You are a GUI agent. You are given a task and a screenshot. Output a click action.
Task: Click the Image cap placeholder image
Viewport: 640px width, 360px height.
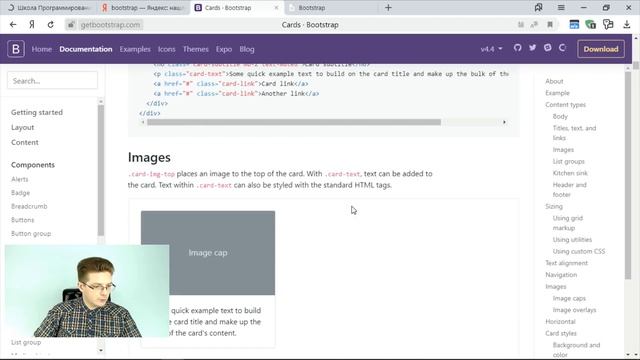pos(208,253)
